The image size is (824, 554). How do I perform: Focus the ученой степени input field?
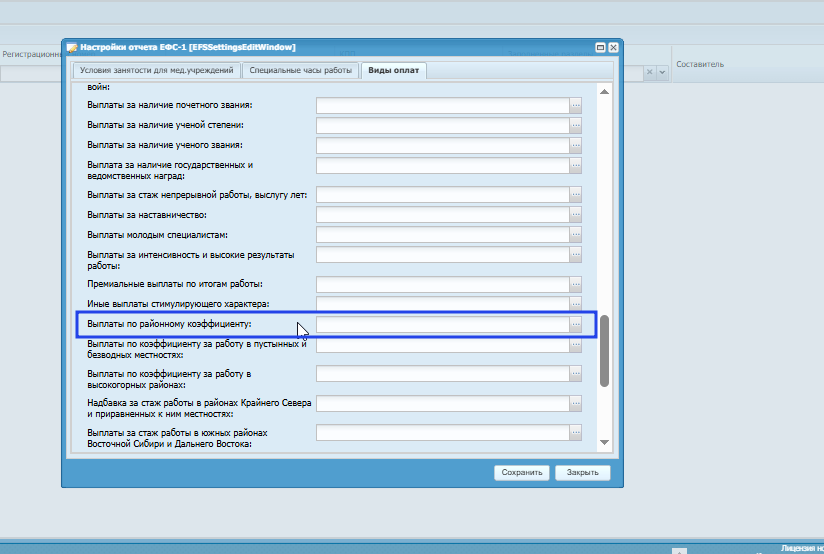click(443, 125)
